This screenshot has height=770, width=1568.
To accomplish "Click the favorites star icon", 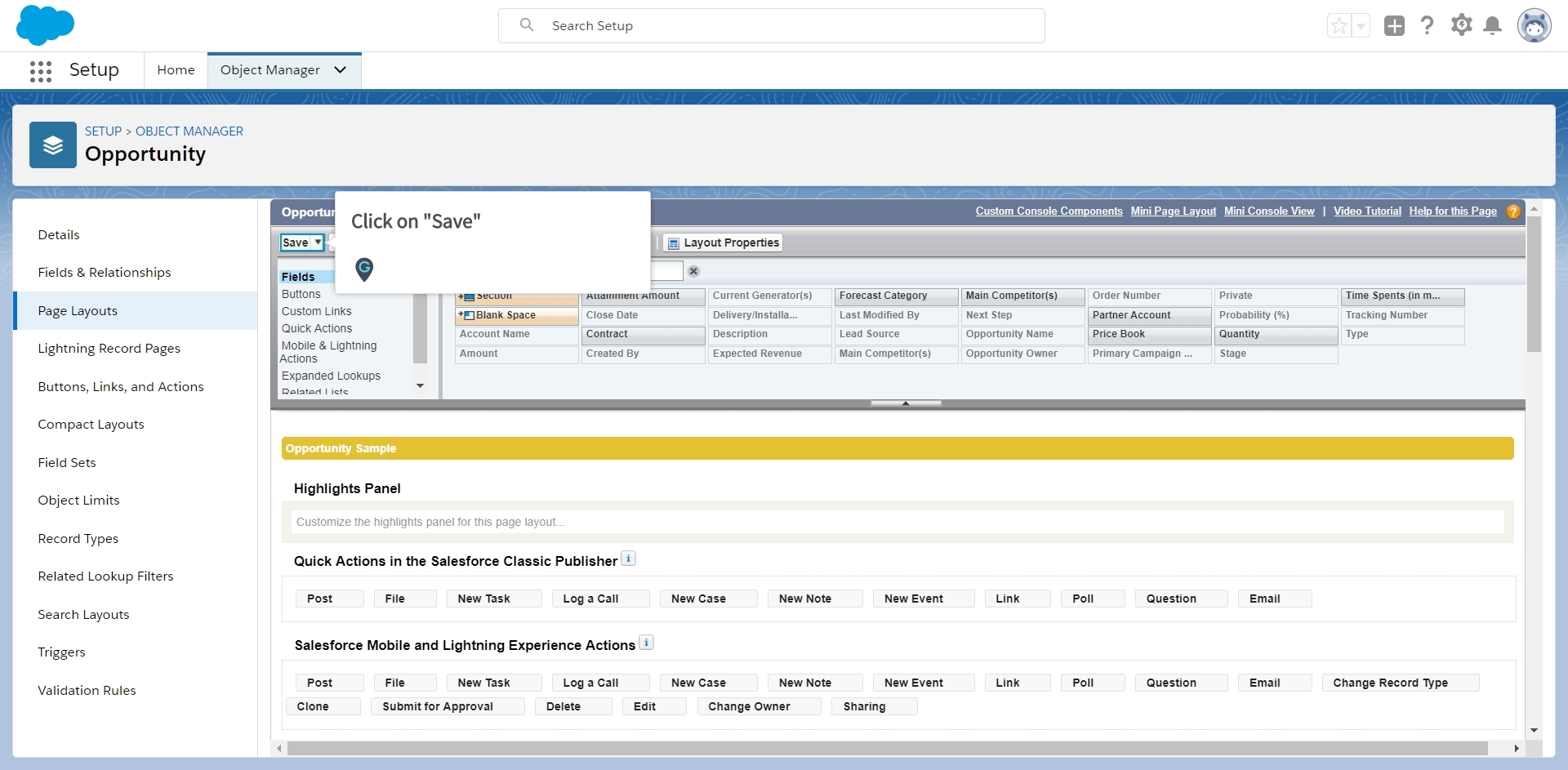I will point(1339,26).
